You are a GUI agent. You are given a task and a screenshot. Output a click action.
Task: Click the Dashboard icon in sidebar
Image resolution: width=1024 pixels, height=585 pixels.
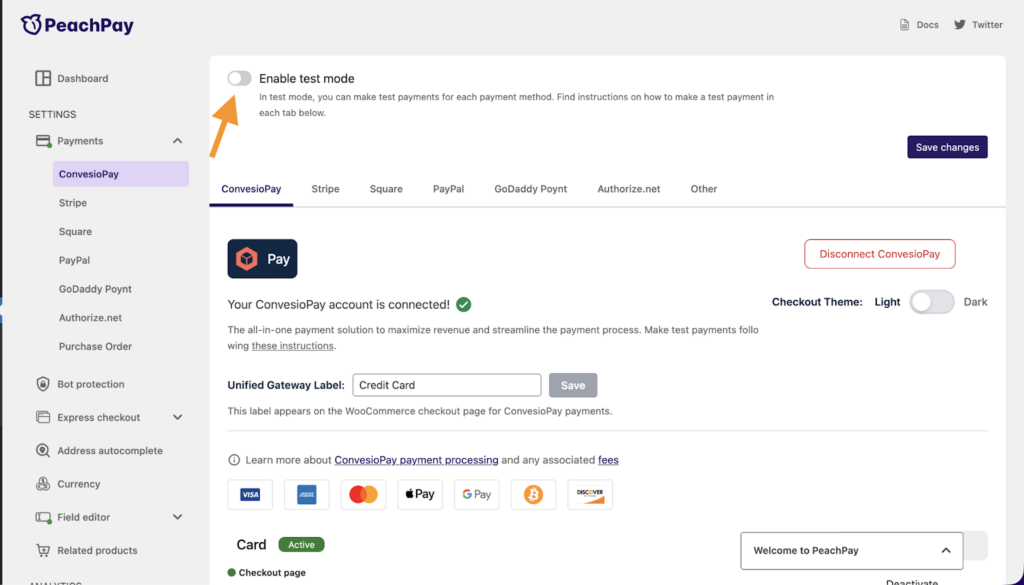pos(43,78)
